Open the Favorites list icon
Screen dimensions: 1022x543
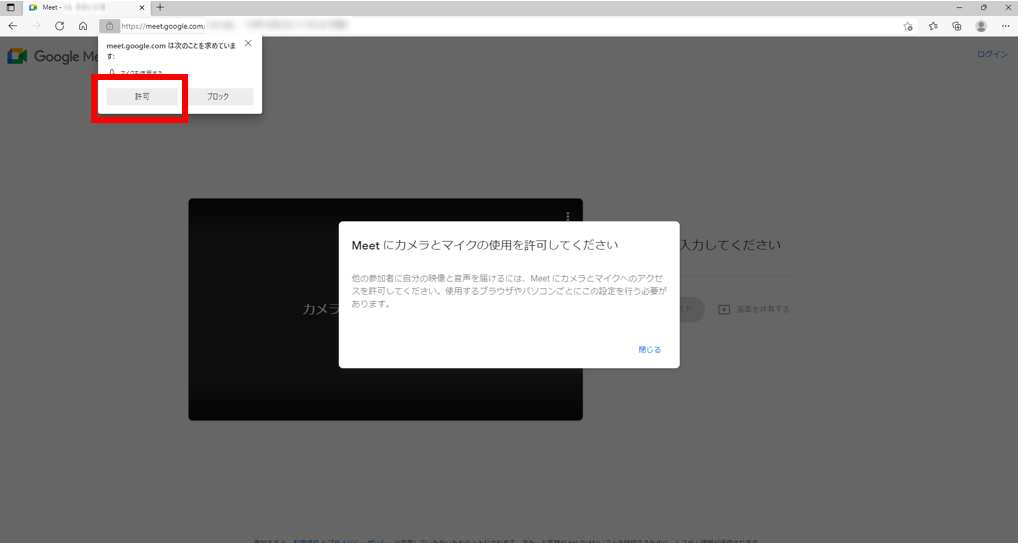(933, 26)
